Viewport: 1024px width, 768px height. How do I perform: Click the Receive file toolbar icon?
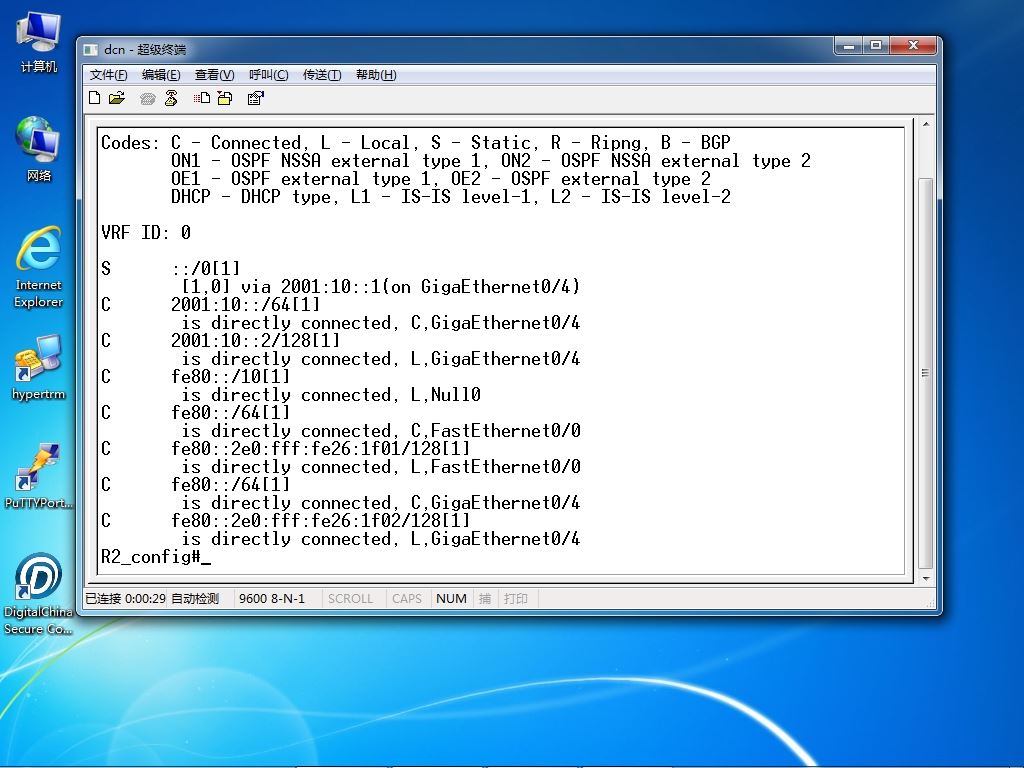tap(225, 99)
